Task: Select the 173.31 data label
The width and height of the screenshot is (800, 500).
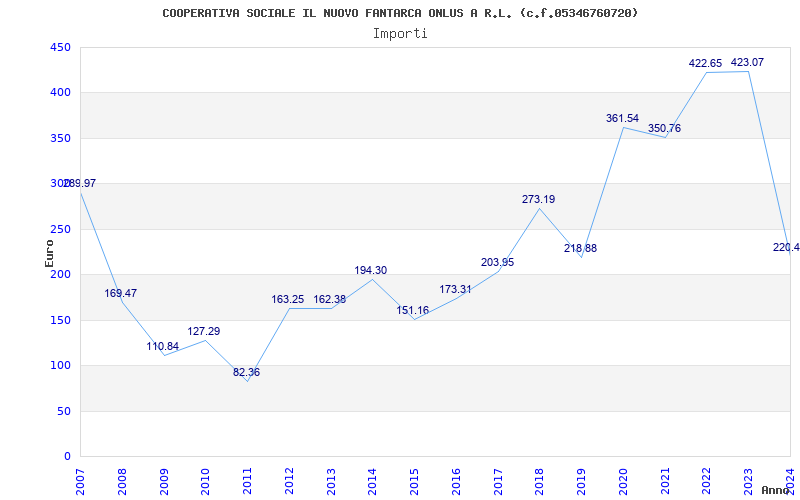Action: pyautogui.click(x=456, y=289)
